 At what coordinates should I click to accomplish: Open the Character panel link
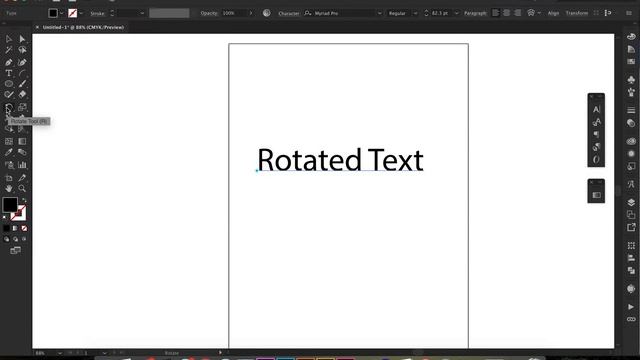289,13
